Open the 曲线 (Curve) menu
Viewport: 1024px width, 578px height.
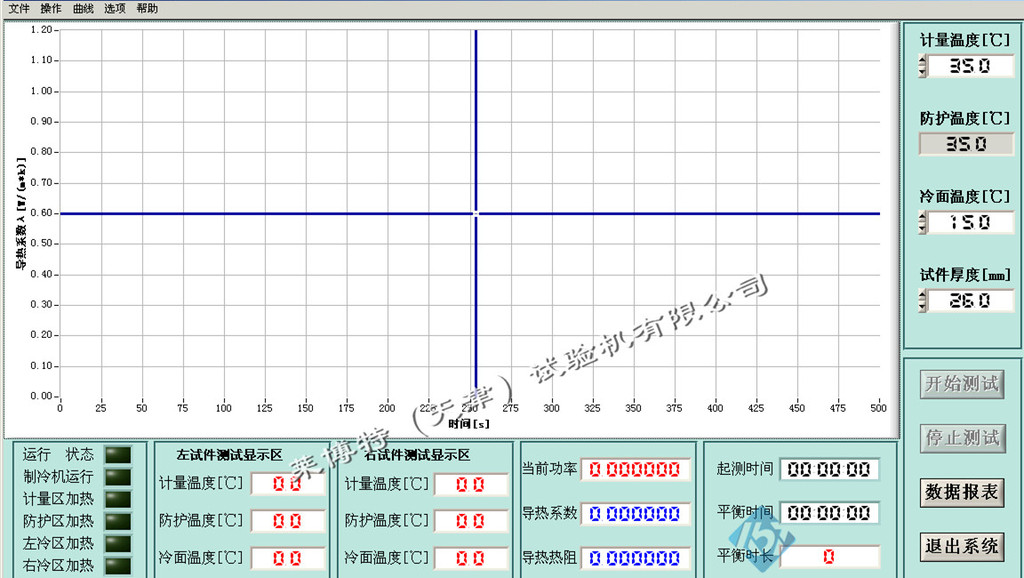point(84,8)
